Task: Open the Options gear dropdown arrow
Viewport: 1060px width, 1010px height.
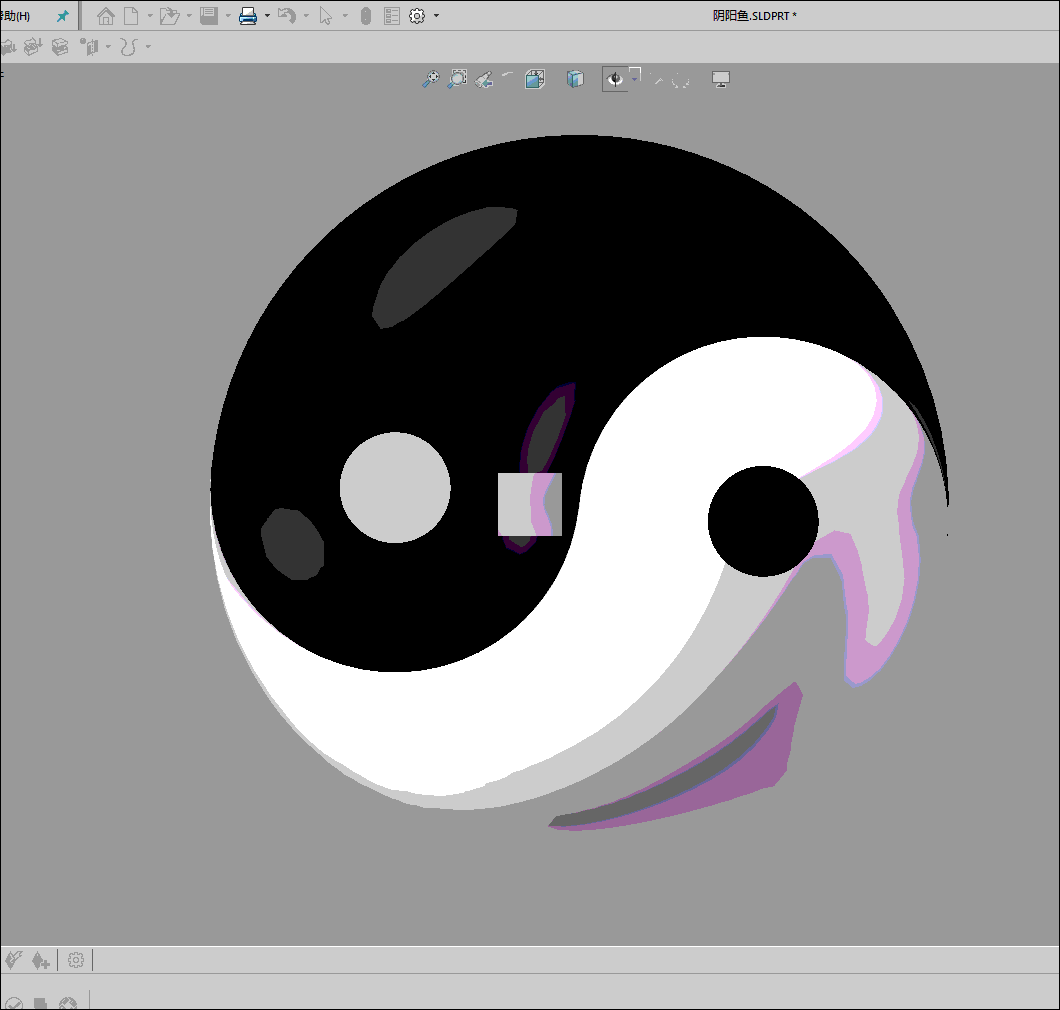Action: click(437, 16)
